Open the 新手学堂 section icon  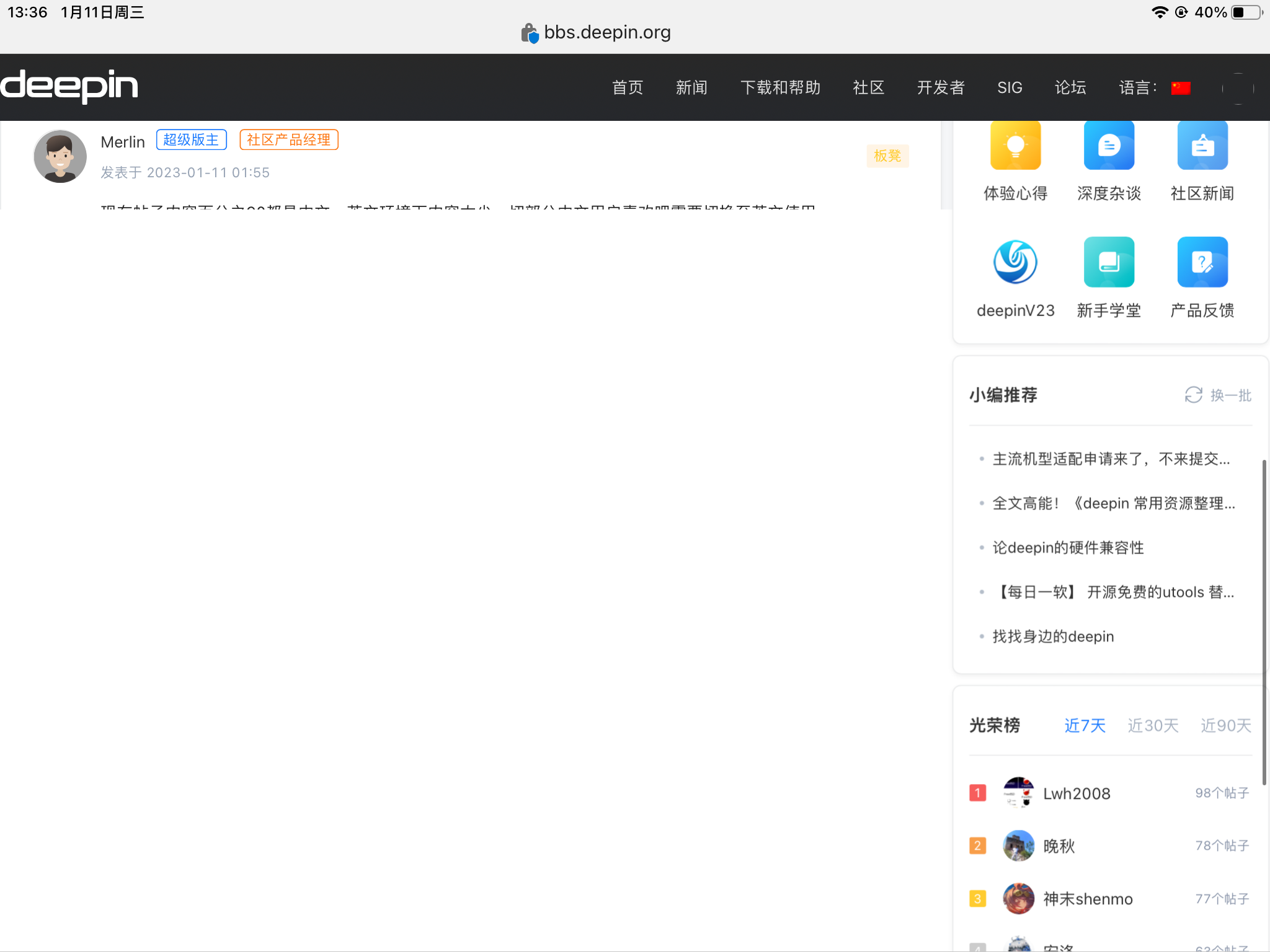coord(1109,262)
